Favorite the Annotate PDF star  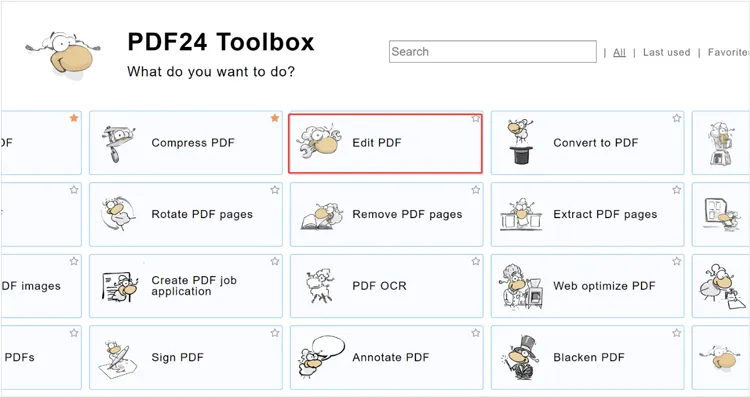tap(475, 333)
